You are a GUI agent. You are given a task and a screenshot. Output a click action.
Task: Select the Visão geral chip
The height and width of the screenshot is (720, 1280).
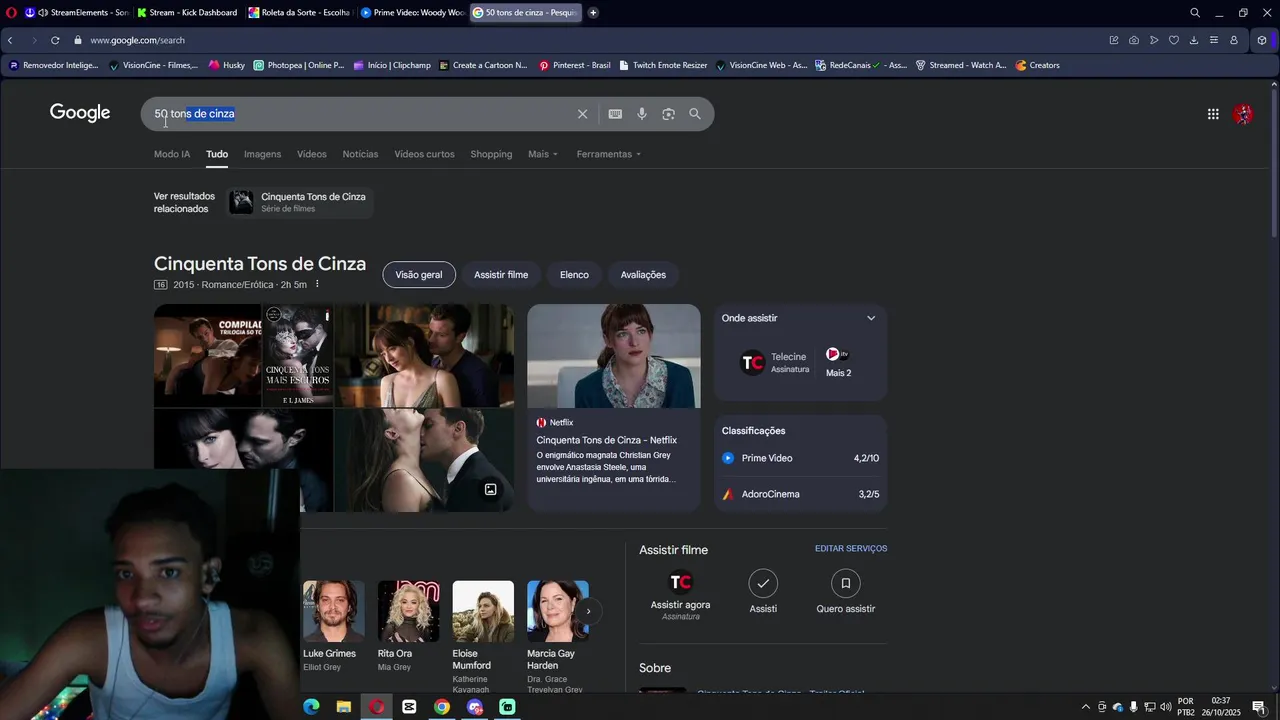(x=419, y=275)
